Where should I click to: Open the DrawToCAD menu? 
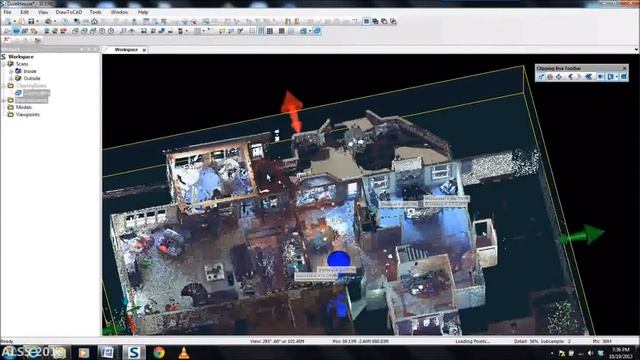[69, 12]
